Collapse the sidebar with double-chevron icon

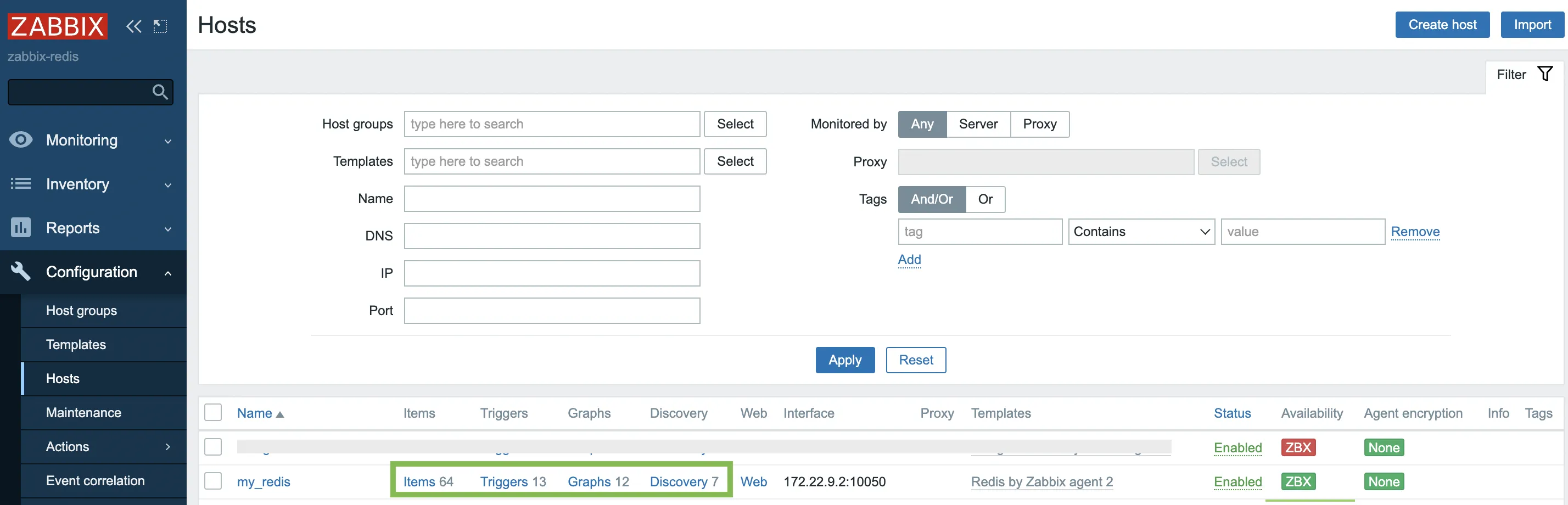(133, 26)
